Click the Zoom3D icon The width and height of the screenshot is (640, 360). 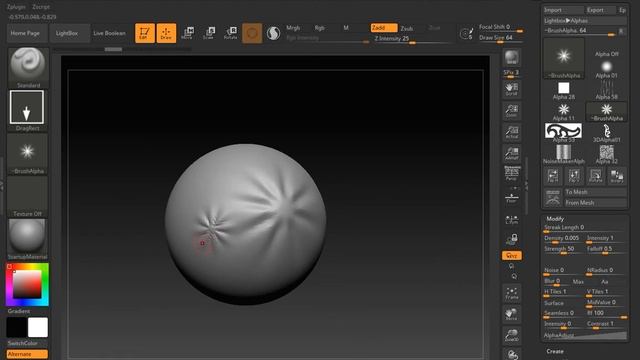coord(511,335)
